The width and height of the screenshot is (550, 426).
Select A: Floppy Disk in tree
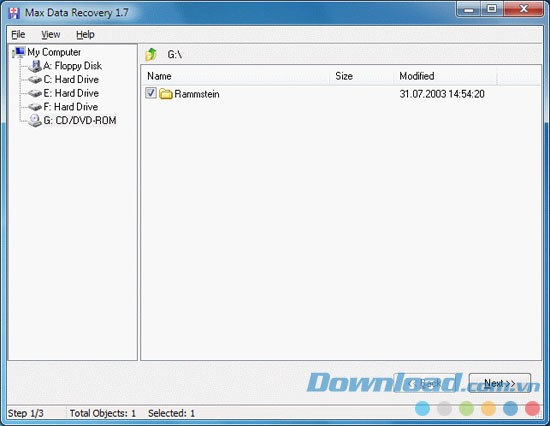[x=73, y=66]
